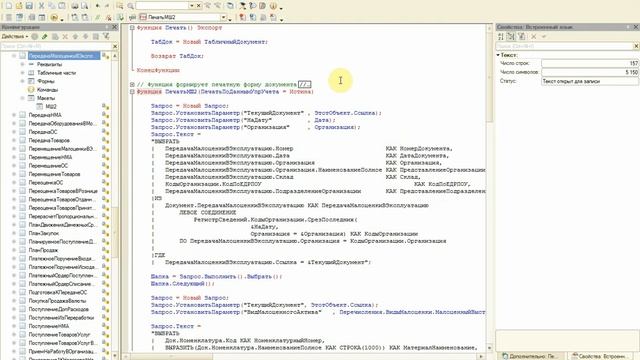Click configuration tree search field
Viewport: 640px width, 360px height.
coord(56,47)
